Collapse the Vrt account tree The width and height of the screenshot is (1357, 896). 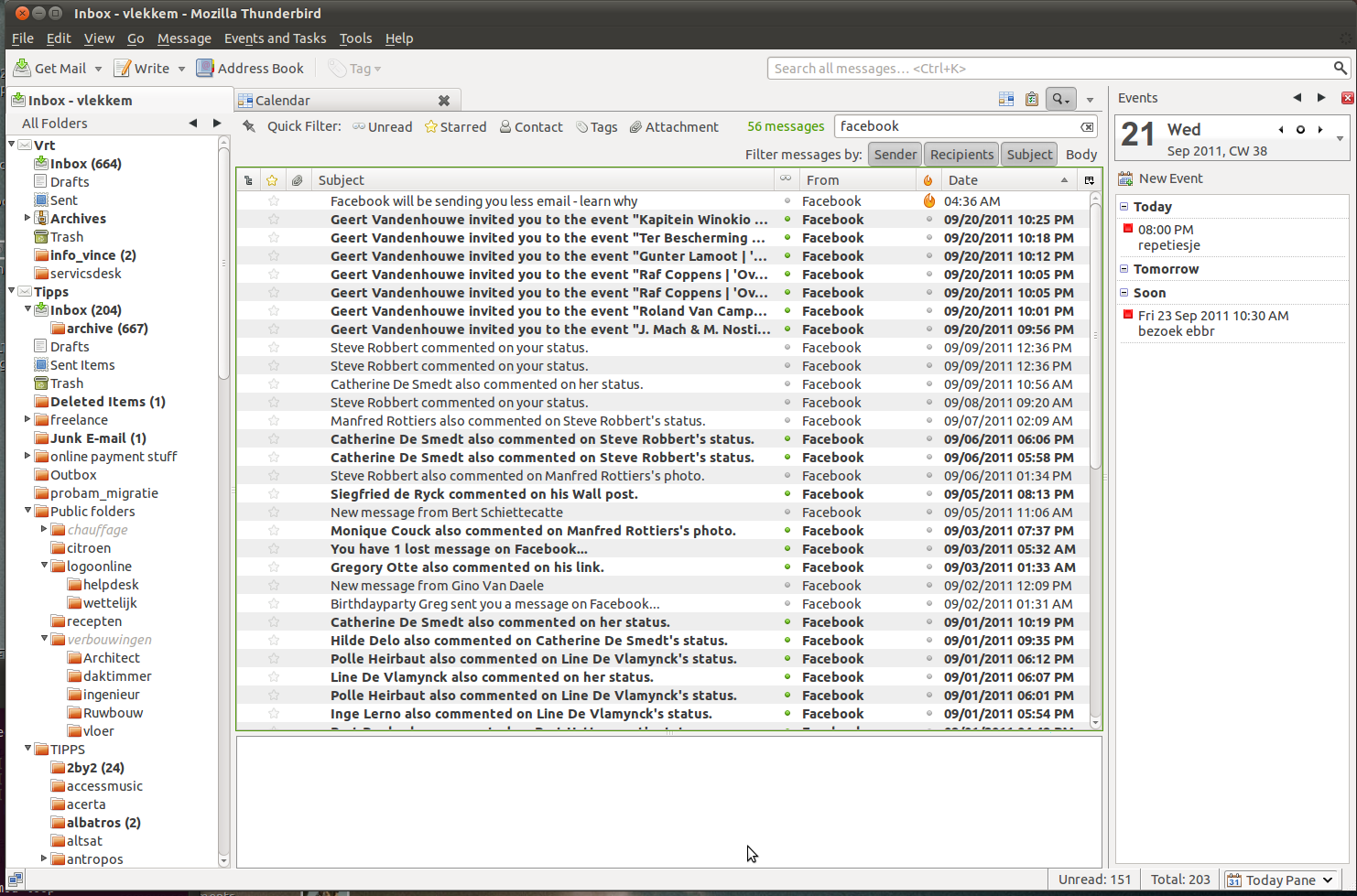click(x=11, y=145)
